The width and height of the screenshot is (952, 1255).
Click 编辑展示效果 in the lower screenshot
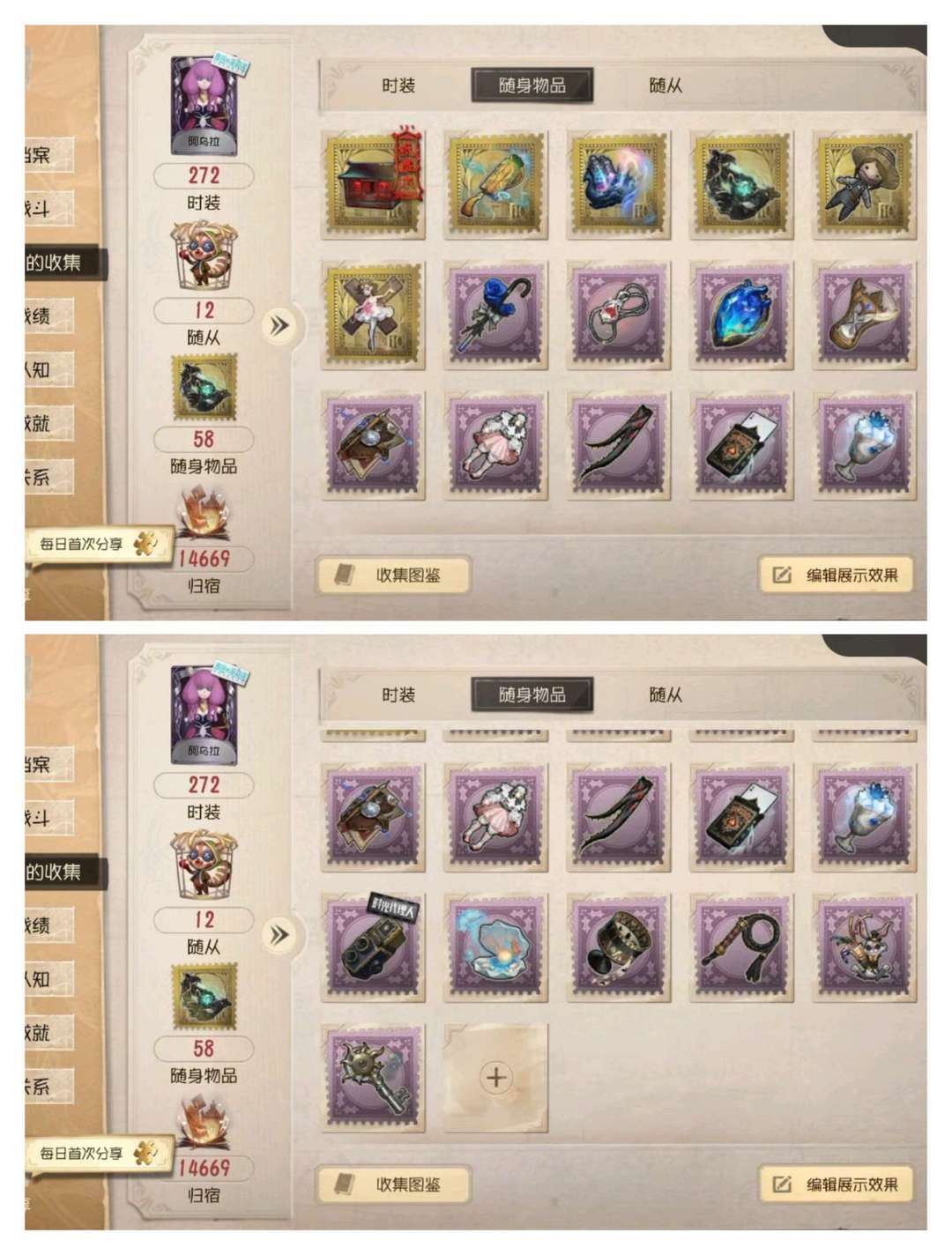pyautogui.click(x=837, y=1184)
